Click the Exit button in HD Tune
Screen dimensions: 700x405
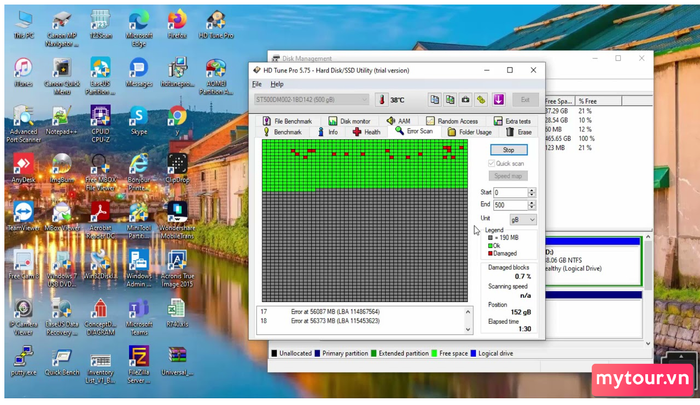pos(525,100)
